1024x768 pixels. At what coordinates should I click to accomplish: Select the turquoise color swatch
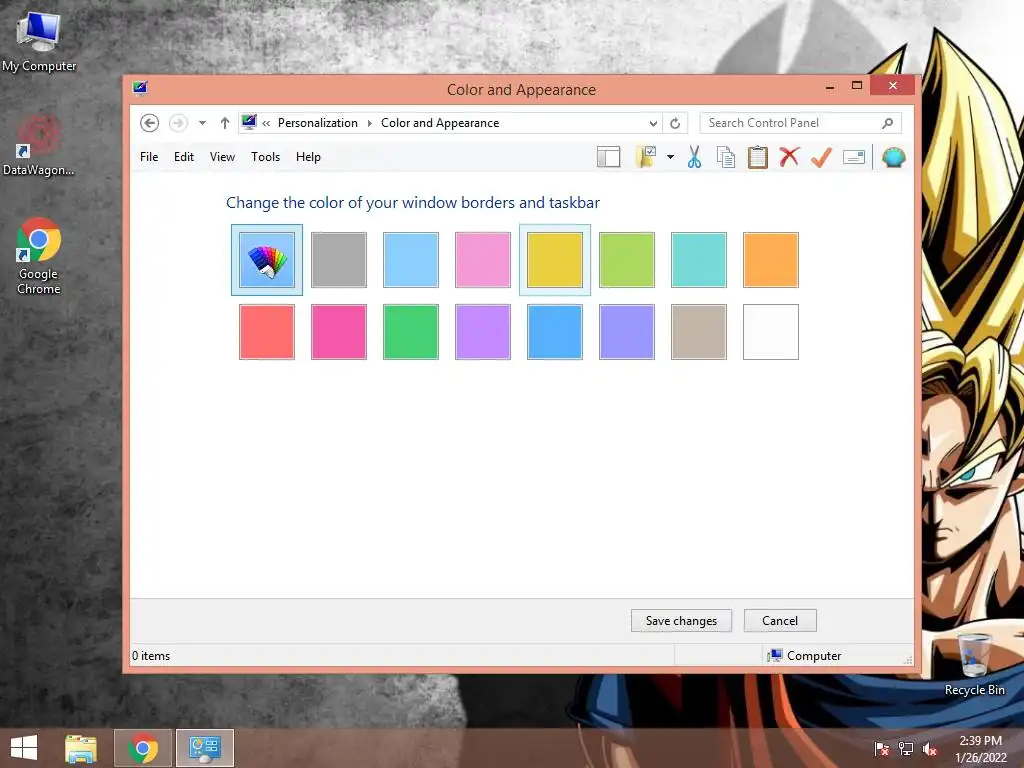pyautogui.click(x=699, y=260)
